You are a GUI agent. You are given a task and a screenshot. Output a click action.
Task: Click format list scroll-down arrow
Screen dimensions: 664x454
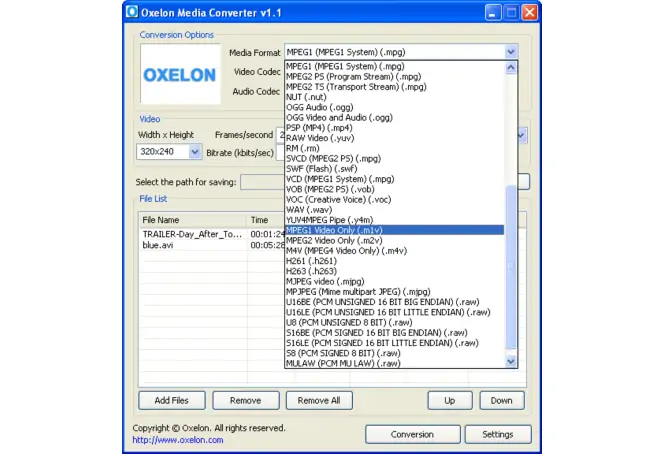(x=511, y=361)
